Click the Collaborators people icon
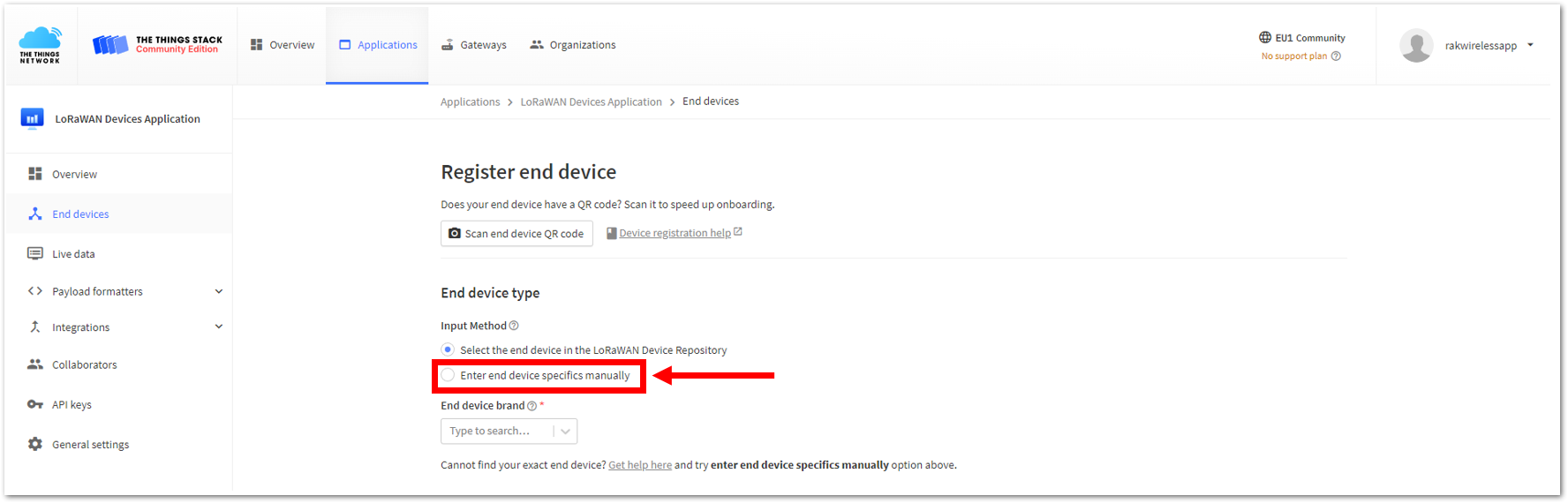The height and width of the screenshot is (503, 1568). tap(35, 364)
